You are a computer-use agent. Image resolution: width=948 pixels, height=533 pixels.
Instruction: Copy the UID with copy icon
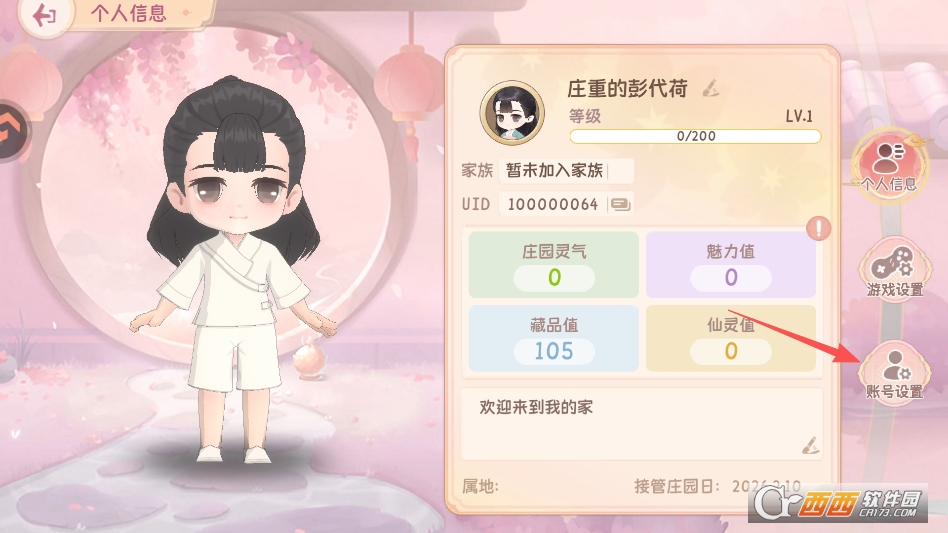620,204
